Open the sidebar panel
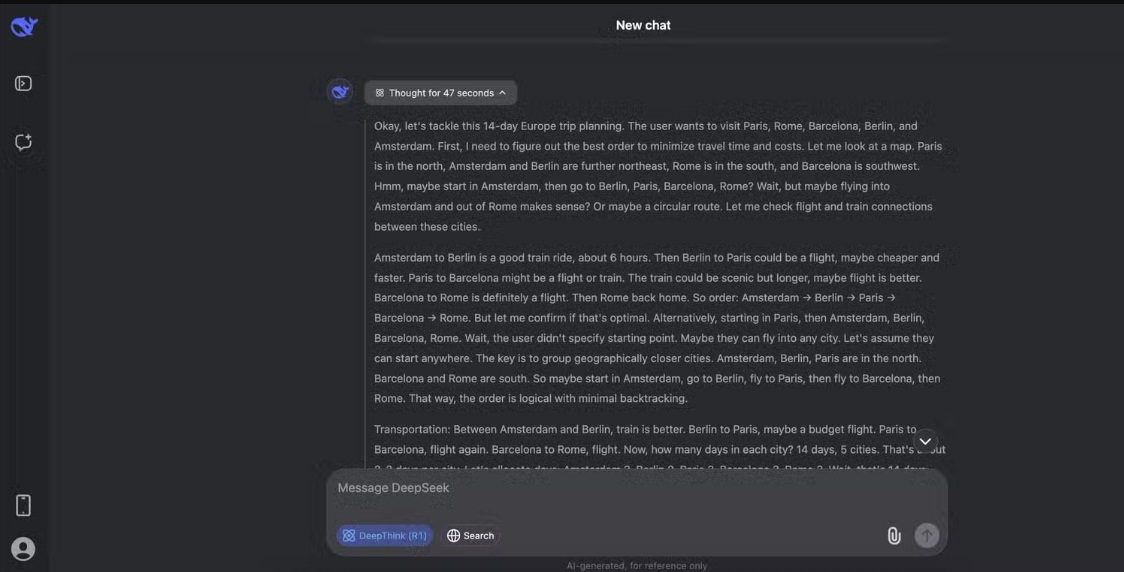Viewport: 1124px width, 572px height. click(x=24, y=84)
